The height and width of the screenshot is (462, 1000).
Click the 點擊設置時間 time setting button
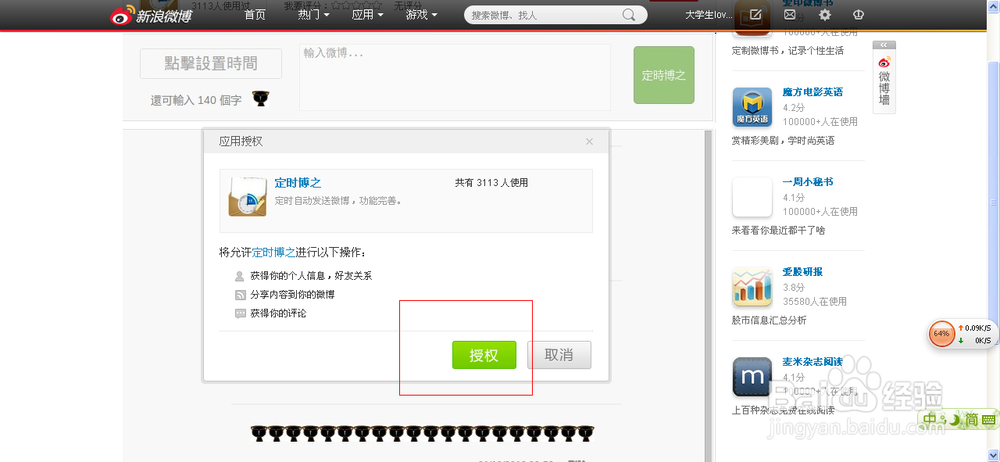[210, 63]
